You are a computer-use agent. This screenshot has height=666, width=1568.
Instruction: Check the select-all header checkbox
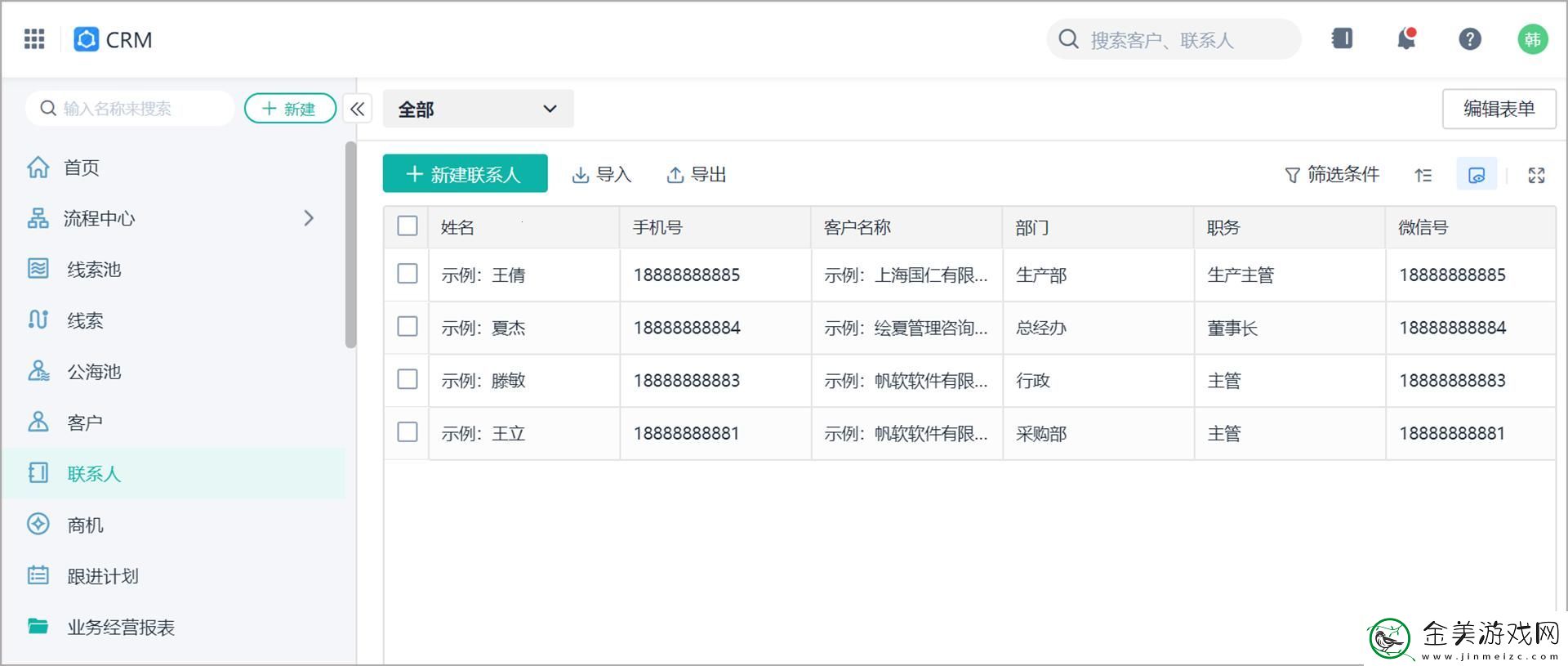click(408, 226)
